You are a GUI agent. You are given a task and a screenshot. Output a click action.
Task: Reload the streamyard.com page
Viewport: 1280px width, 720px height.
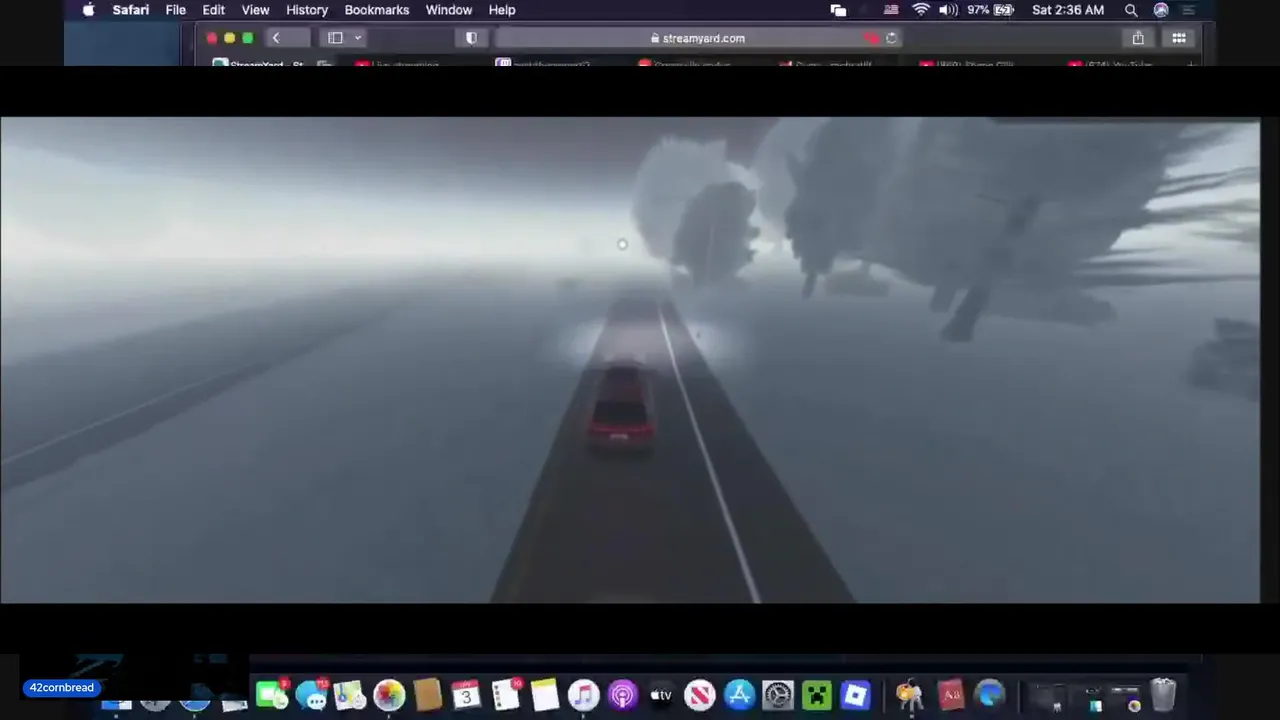pos(891,38)
